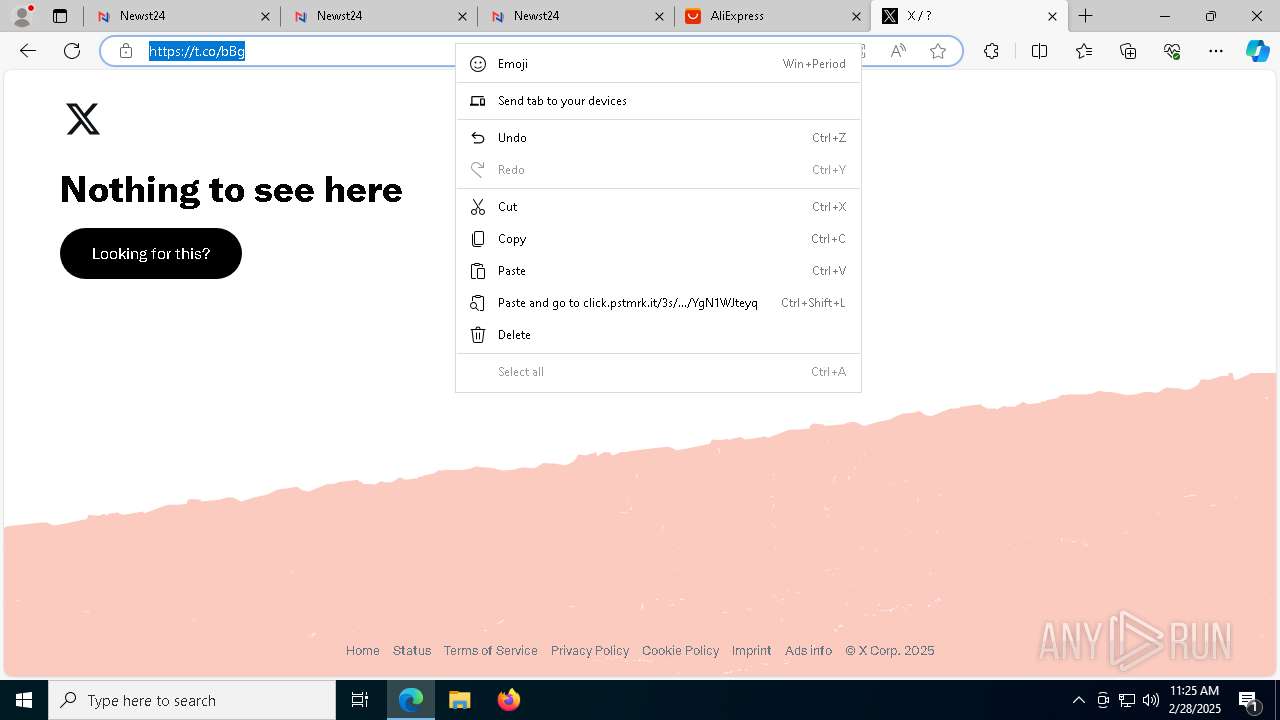This screenshot has height=720, width=1280.
Task: Open the Favorites list icon
Action: 1084,51
